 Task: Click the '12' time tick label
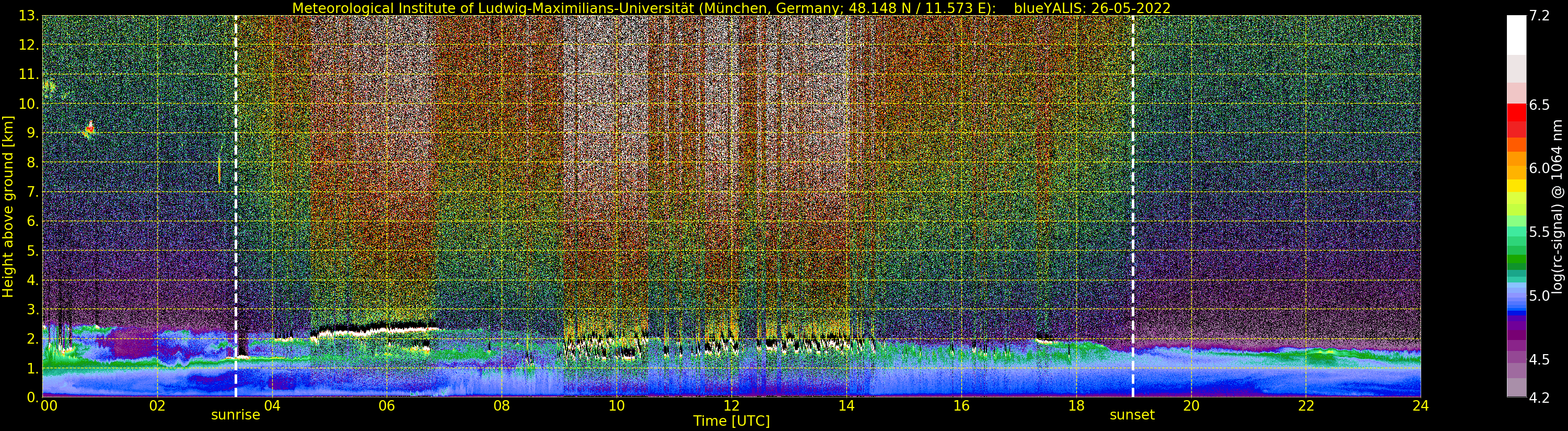[x=731, y=406]
